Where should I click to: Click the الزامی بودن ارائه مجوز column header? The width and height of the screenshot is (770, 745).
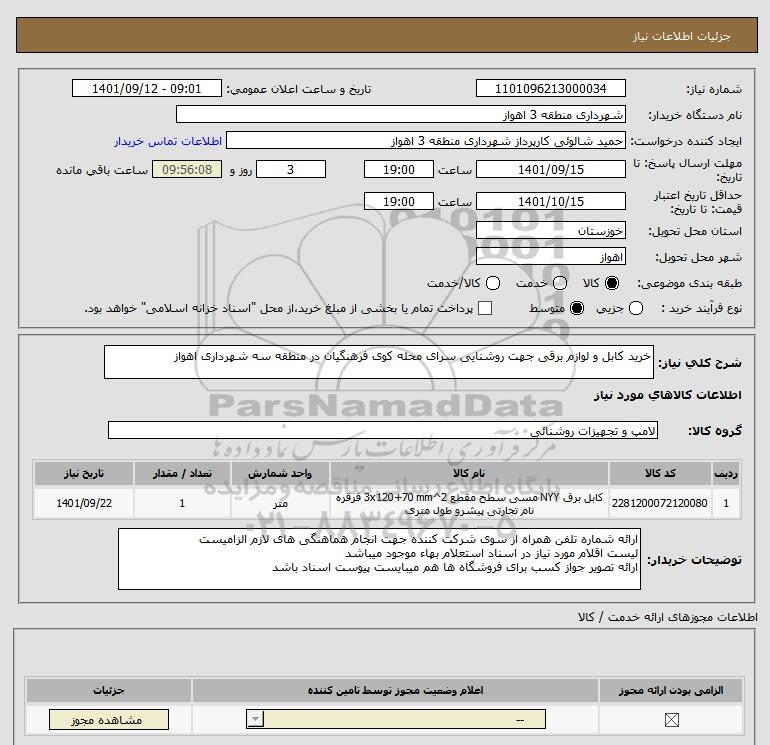[671, 690]
